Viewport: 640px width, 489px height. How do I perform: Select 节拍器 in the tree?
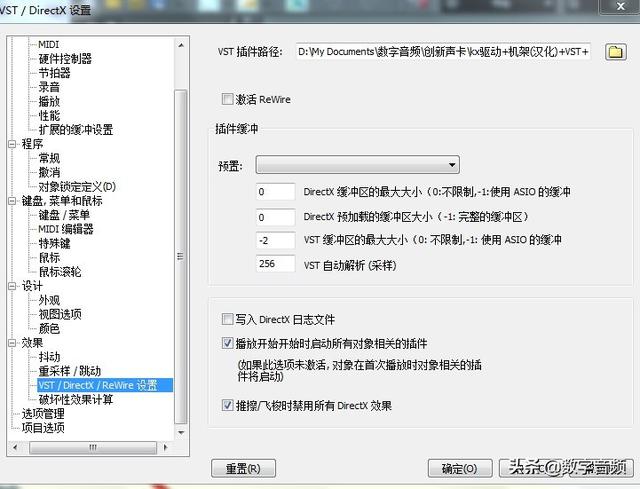pyautogui.click(x=54, y=73)
